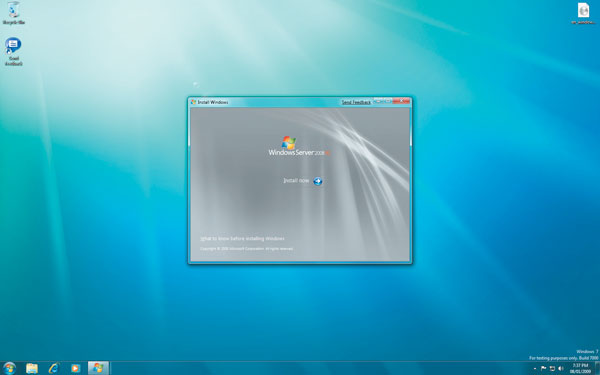Click the blue Install now arrow
The image size is (600, 375).
[x=318, y=181]
